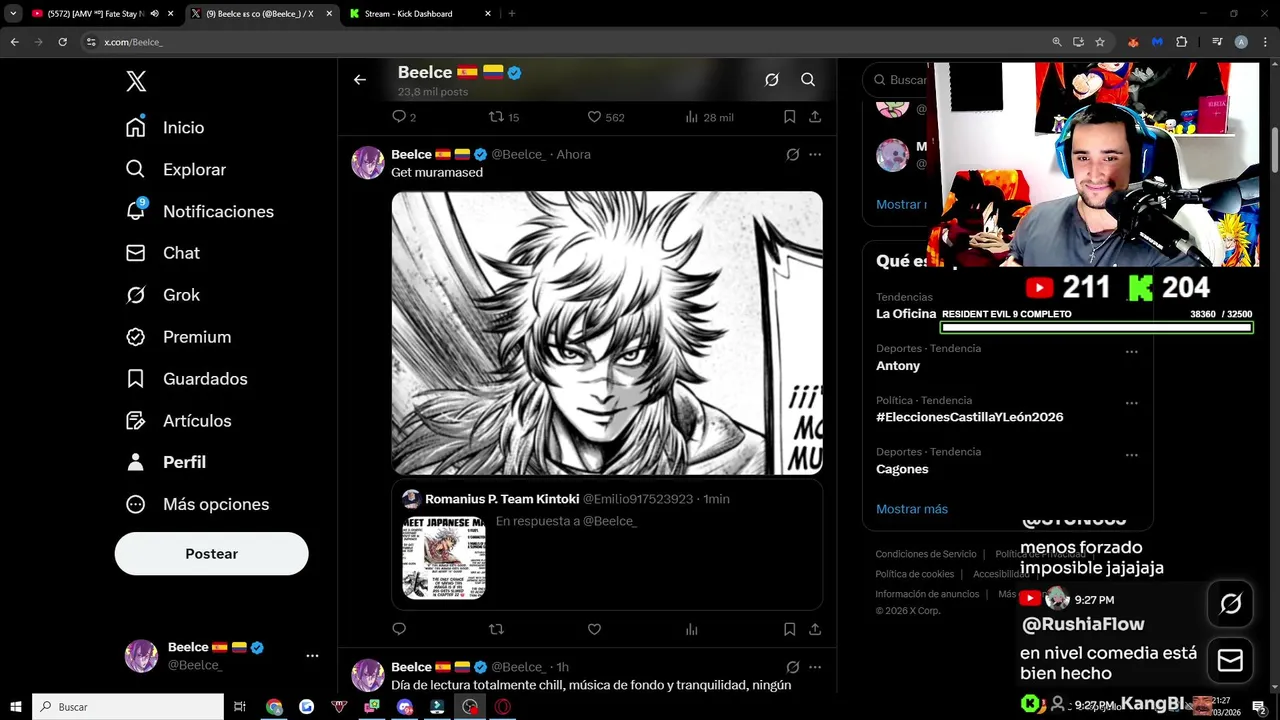
Task: Open Antony trending topic
Action: (898, 366)
